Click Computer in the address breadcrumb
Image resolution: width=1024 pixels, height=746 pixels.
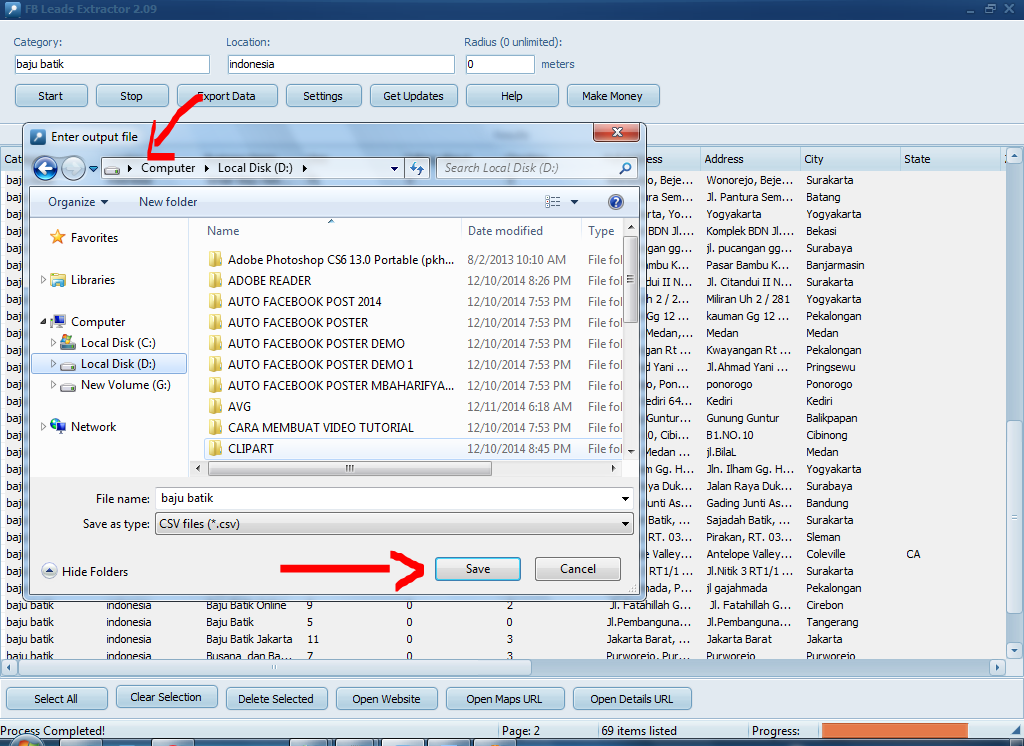tap(168, 168)
